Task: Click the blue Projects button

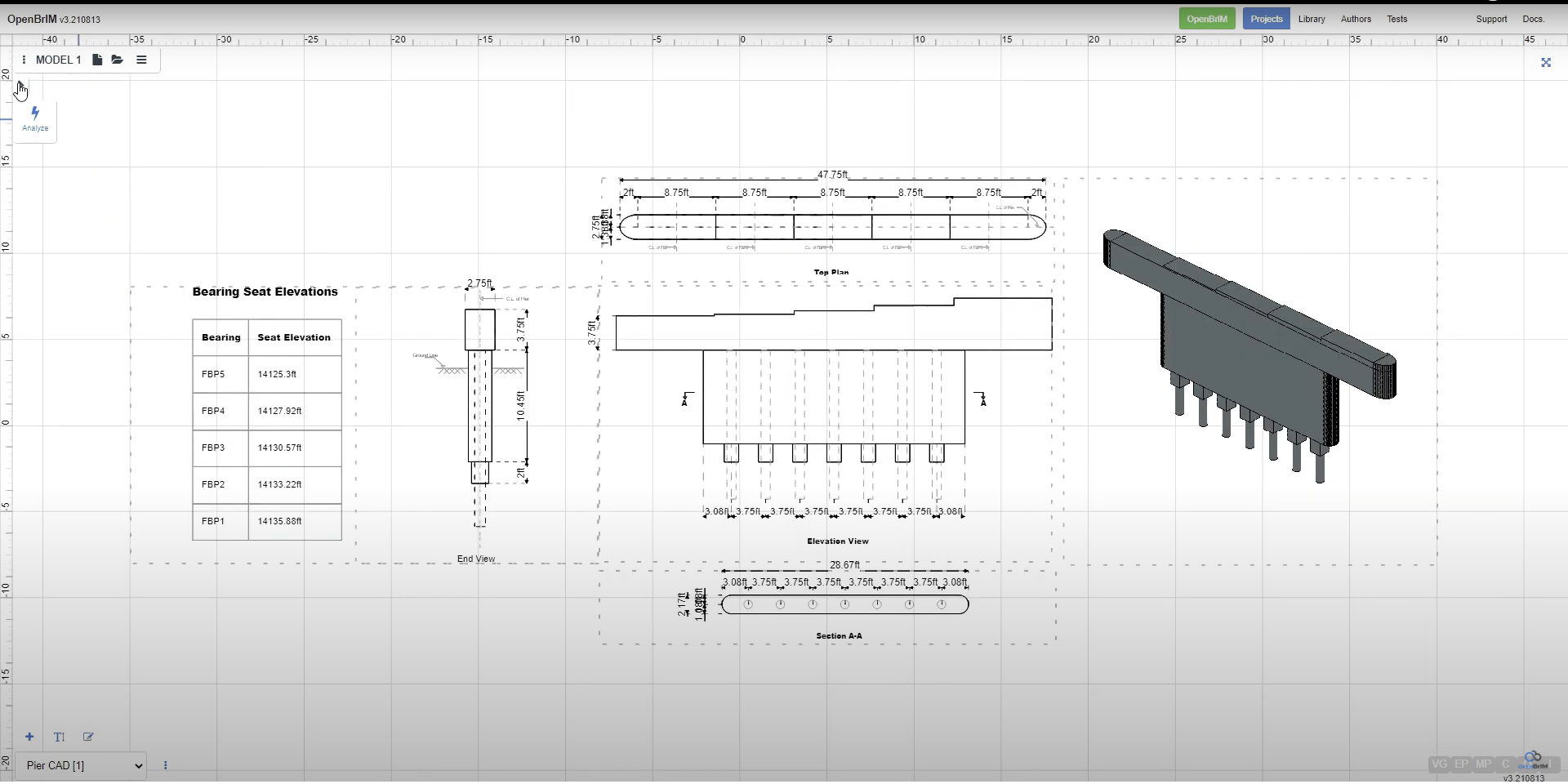Action: pos(1266,19)
